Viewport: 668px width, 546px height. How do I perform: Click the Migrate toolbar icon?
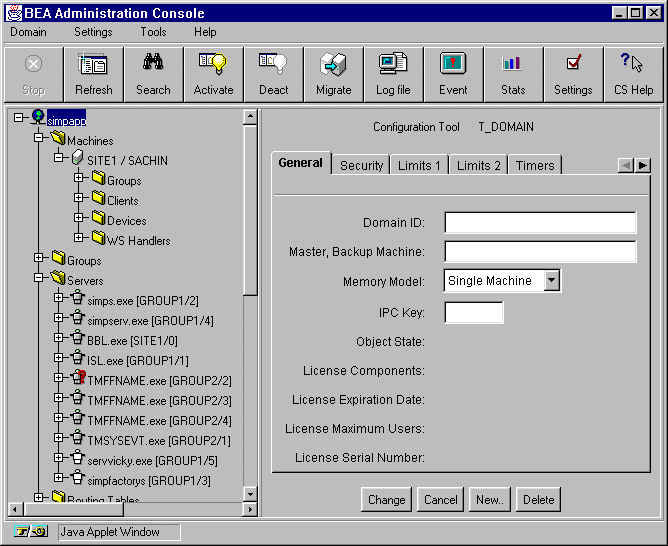click(x=333, y=64)
